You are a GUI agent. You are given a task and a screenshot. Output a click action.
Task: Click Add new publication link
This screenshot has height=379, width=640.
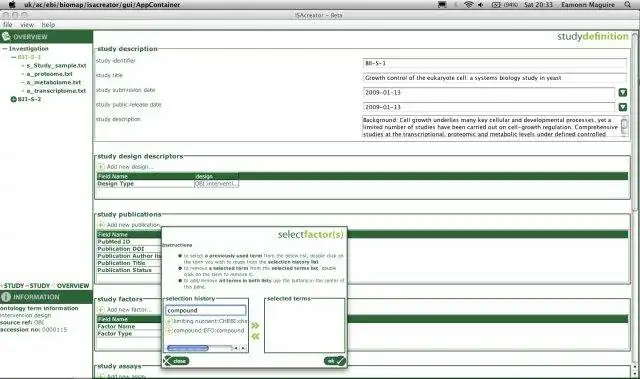pos(133,225)
